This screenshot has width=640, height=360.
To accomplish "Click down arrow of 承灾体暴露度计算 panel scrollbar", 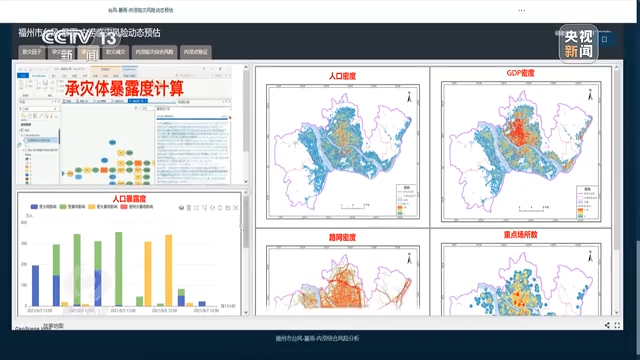I will click(x=246, y=182).
